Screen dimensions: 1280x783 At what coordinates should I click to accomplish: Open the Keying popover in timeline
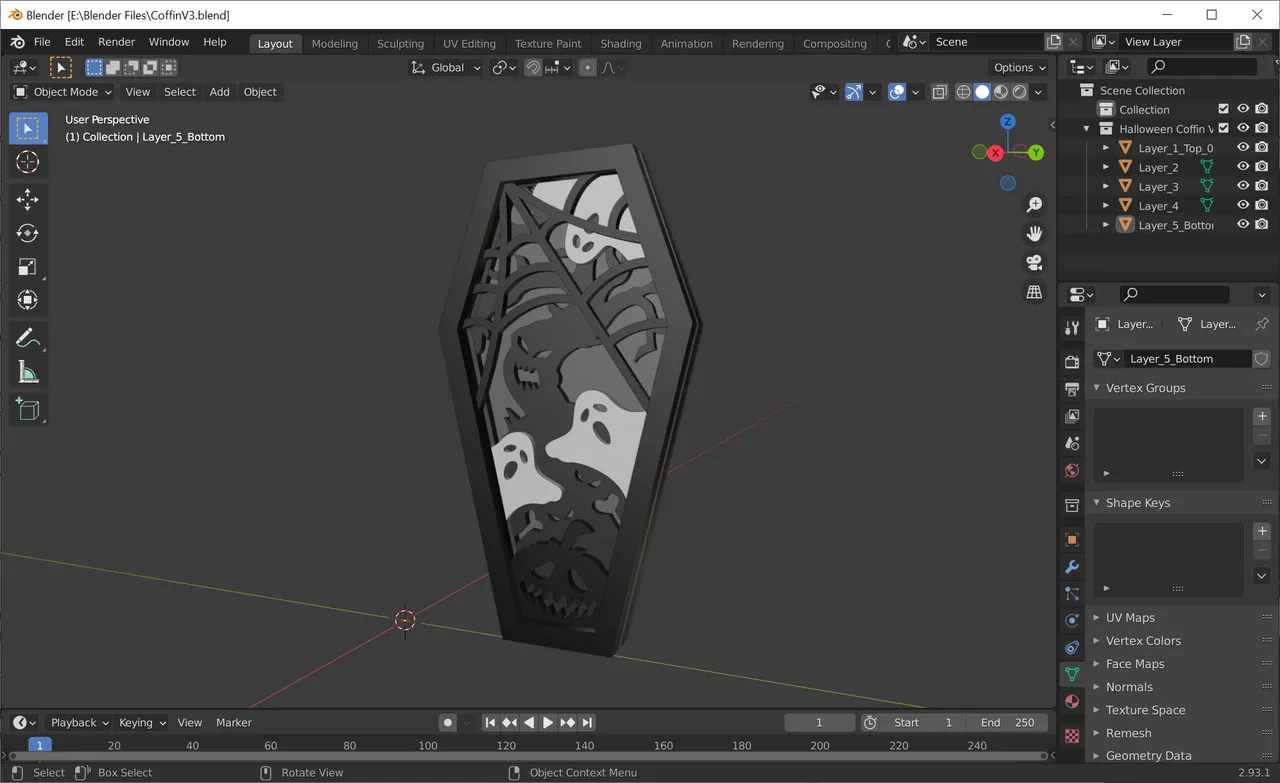(142, 722)
